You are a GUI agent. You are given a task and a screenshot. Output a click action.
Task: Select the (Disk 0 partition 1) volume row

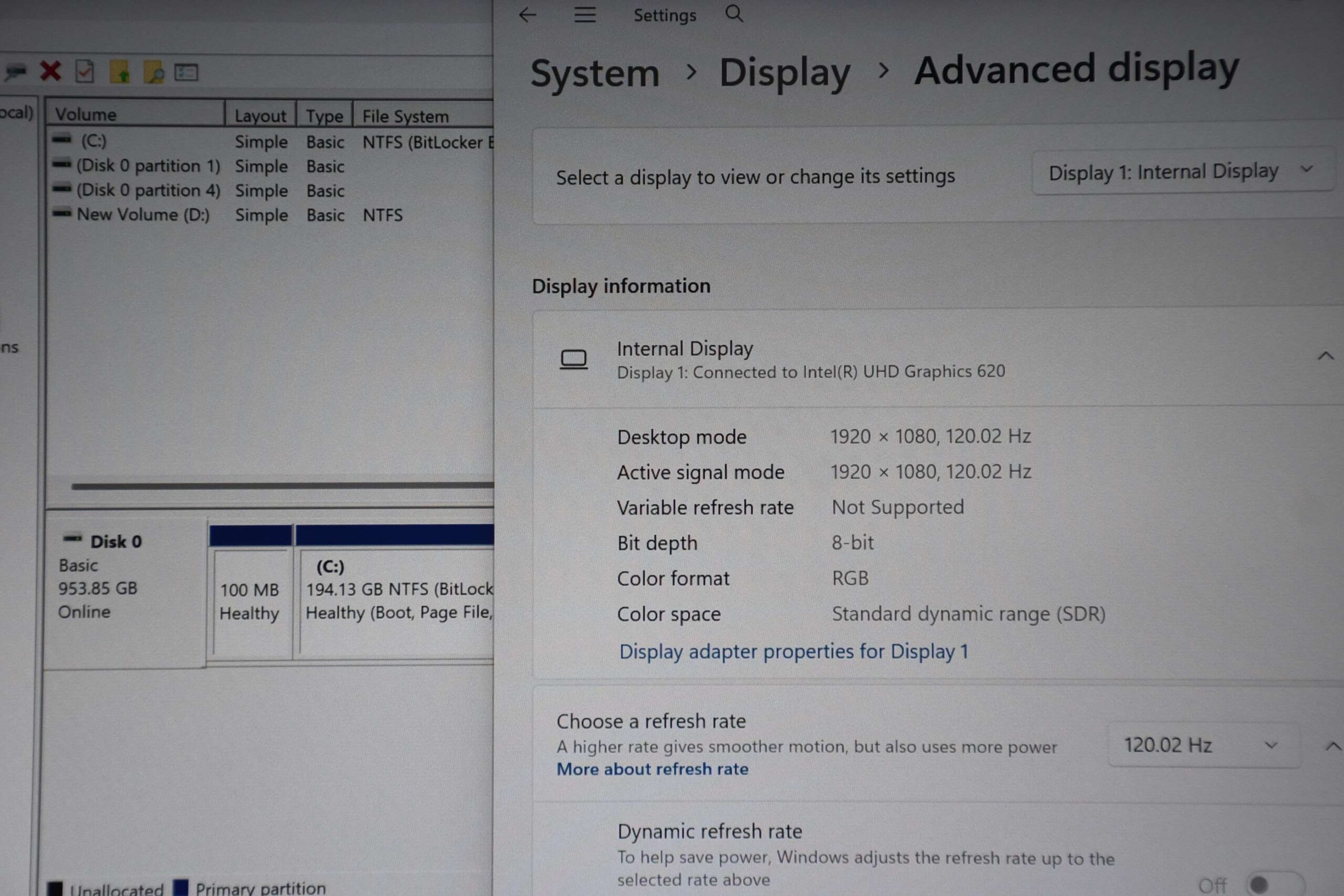click(x=271, y=166)
